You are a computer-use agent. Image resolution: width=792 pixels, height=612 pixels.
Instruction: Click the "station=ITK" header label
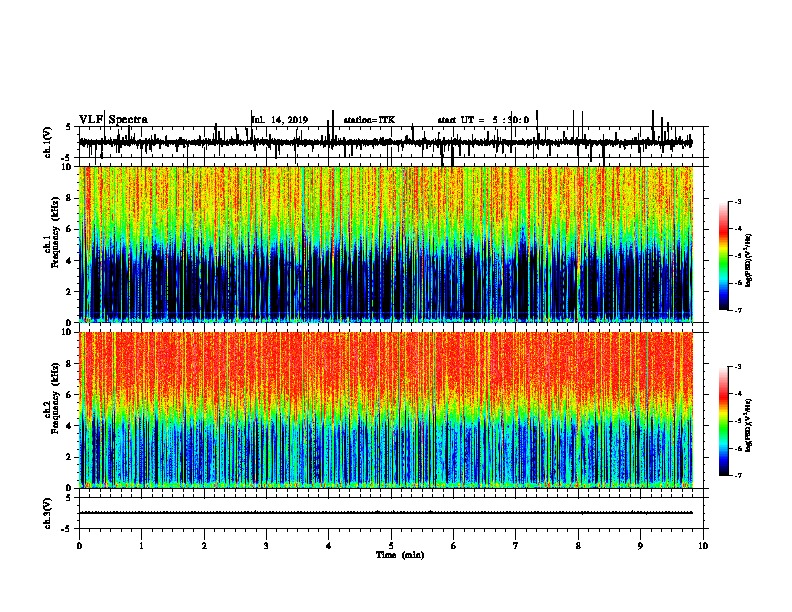[x=369, y=120]
